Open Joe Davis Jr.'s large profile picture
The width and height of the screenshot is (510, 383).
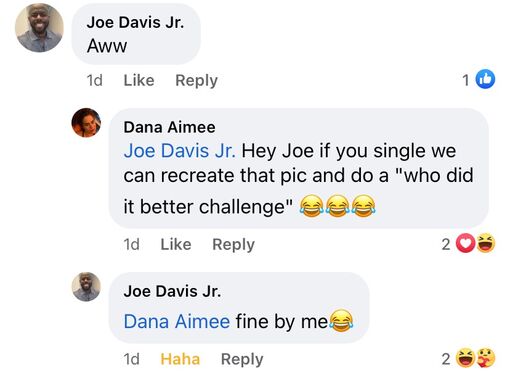[x=39, y=28]
